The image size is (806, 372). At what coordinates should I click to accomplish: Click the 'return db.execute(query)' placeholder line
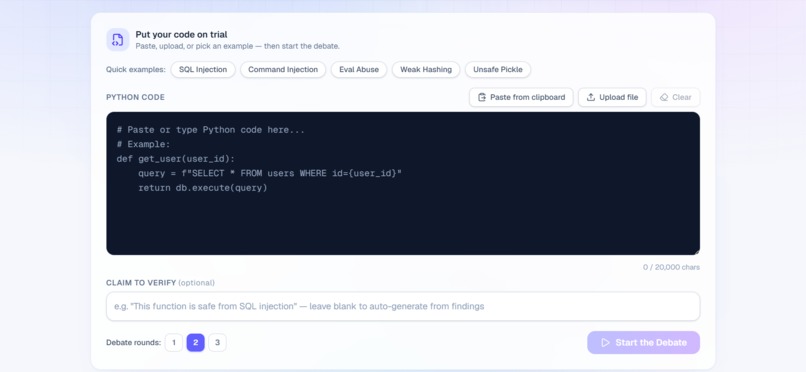(203, 188)
